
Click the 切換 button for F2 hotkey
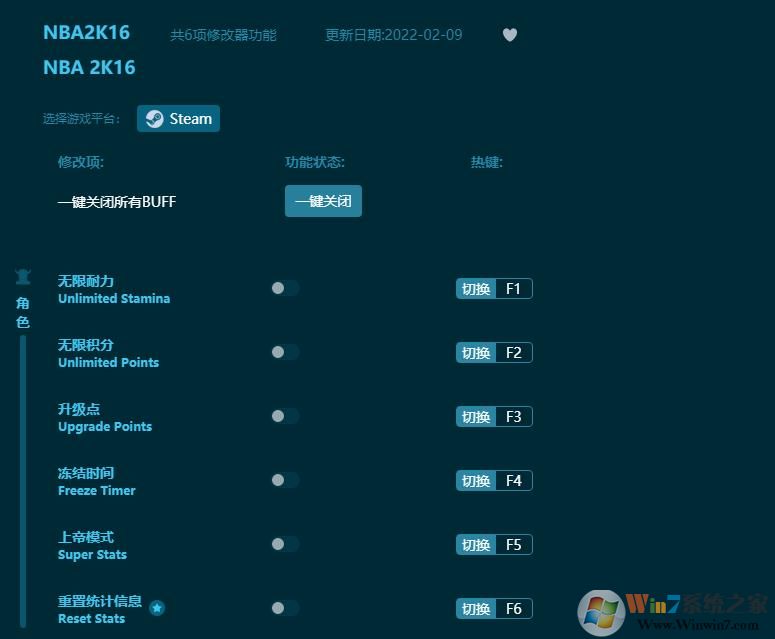pyautogui.click(x=475, y=352)
